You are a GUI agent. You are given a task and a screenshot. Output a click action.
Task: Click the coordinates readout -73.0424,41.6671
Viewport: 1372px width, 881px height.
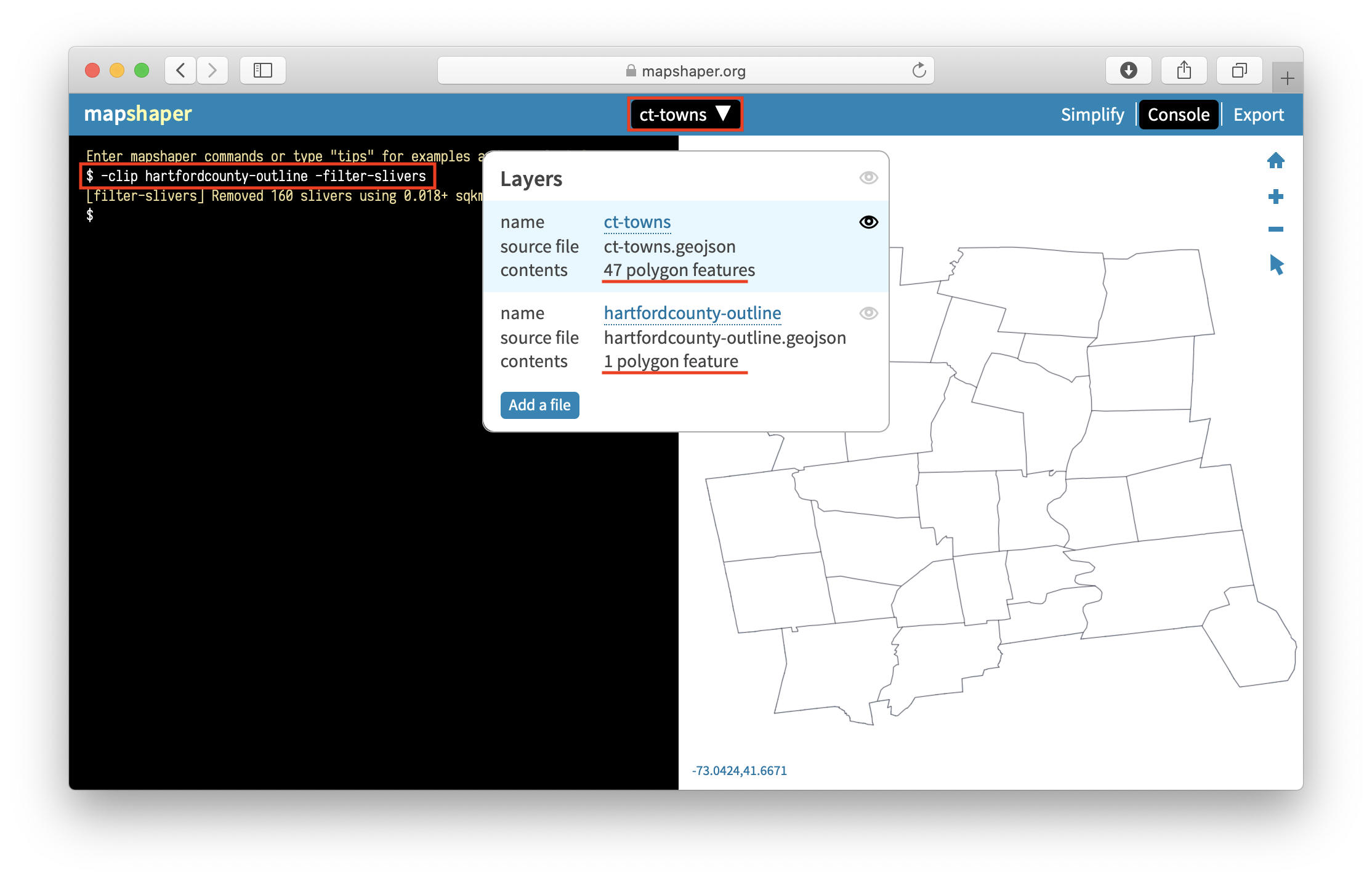tap(739, 771)
